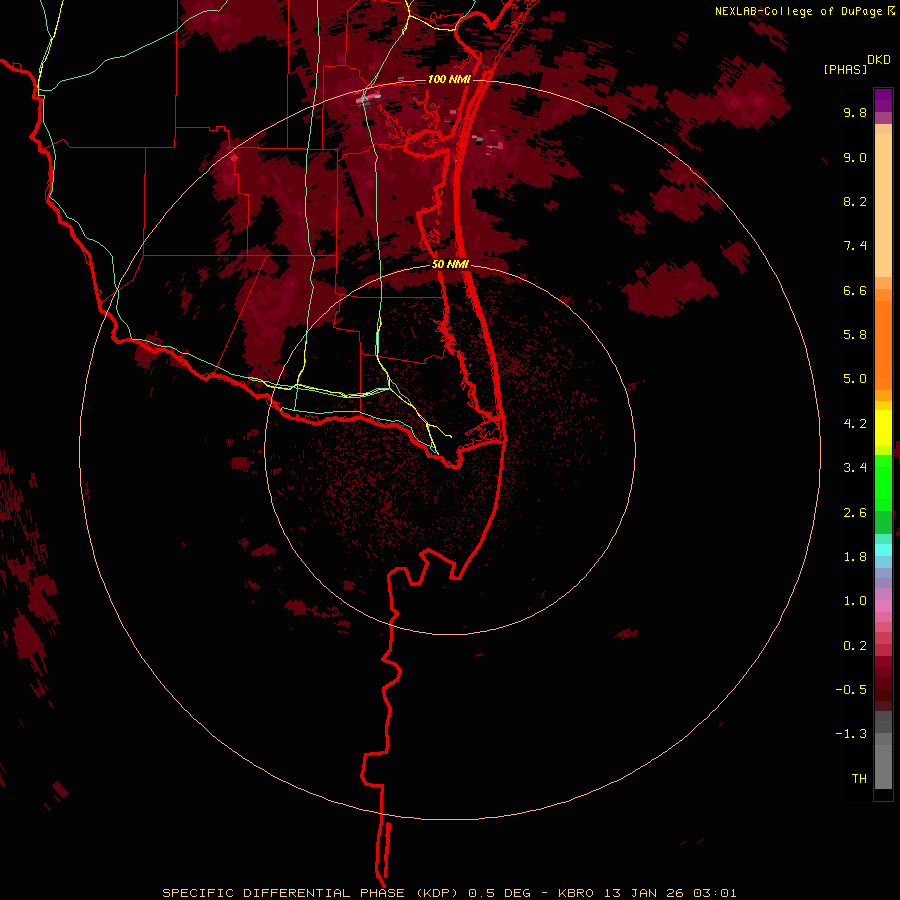Click the 9.8 value on the scale
900x900 pixels.
tap(855, 112)
